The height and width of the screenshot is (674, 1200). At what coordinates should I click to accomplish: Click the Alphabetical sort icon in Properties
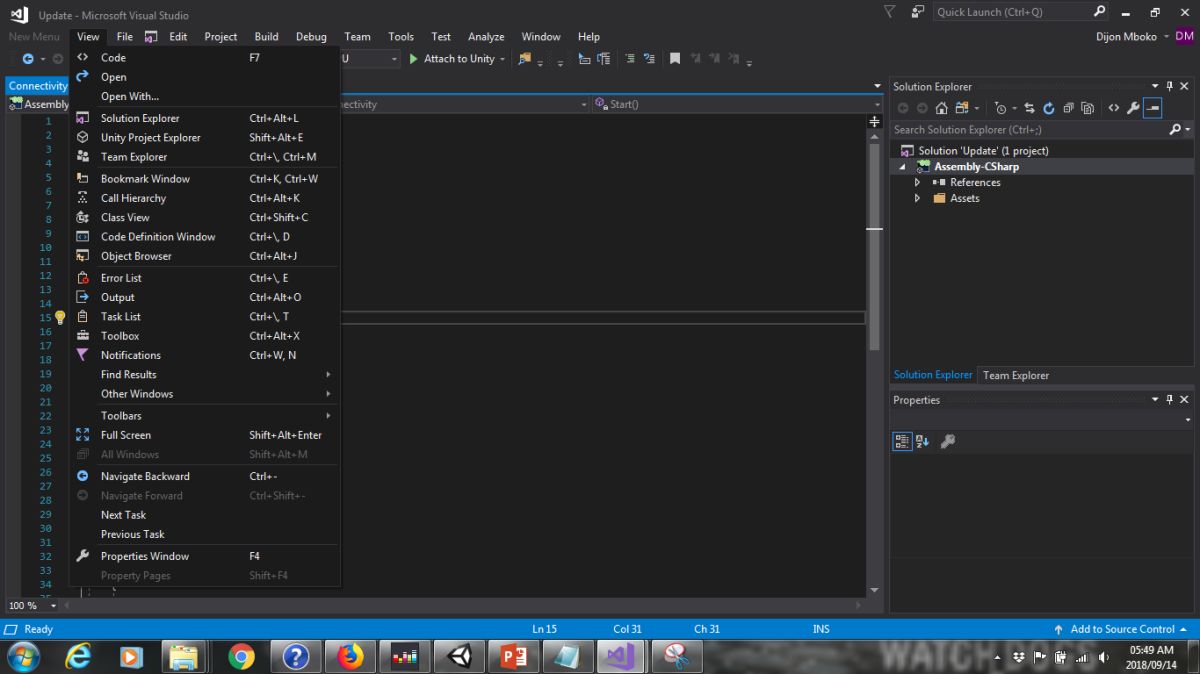point(922,441)
